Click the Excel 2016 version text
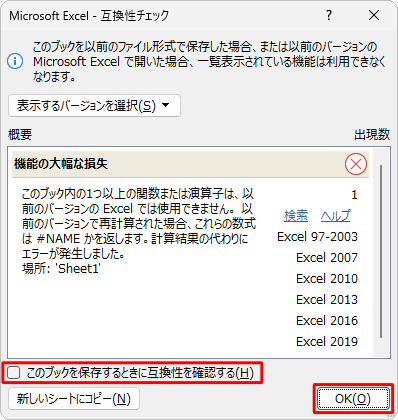This screenshot has height=420, width=398. [327, 321]
